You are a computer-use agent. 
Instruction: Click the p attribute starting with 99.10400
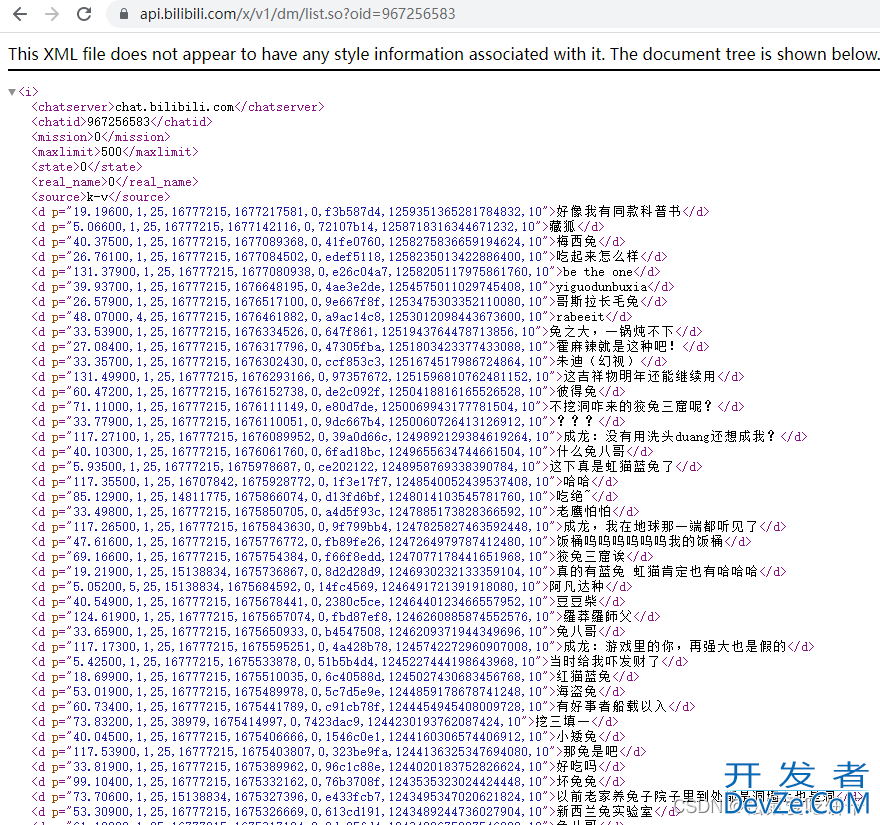click(300, 782)
